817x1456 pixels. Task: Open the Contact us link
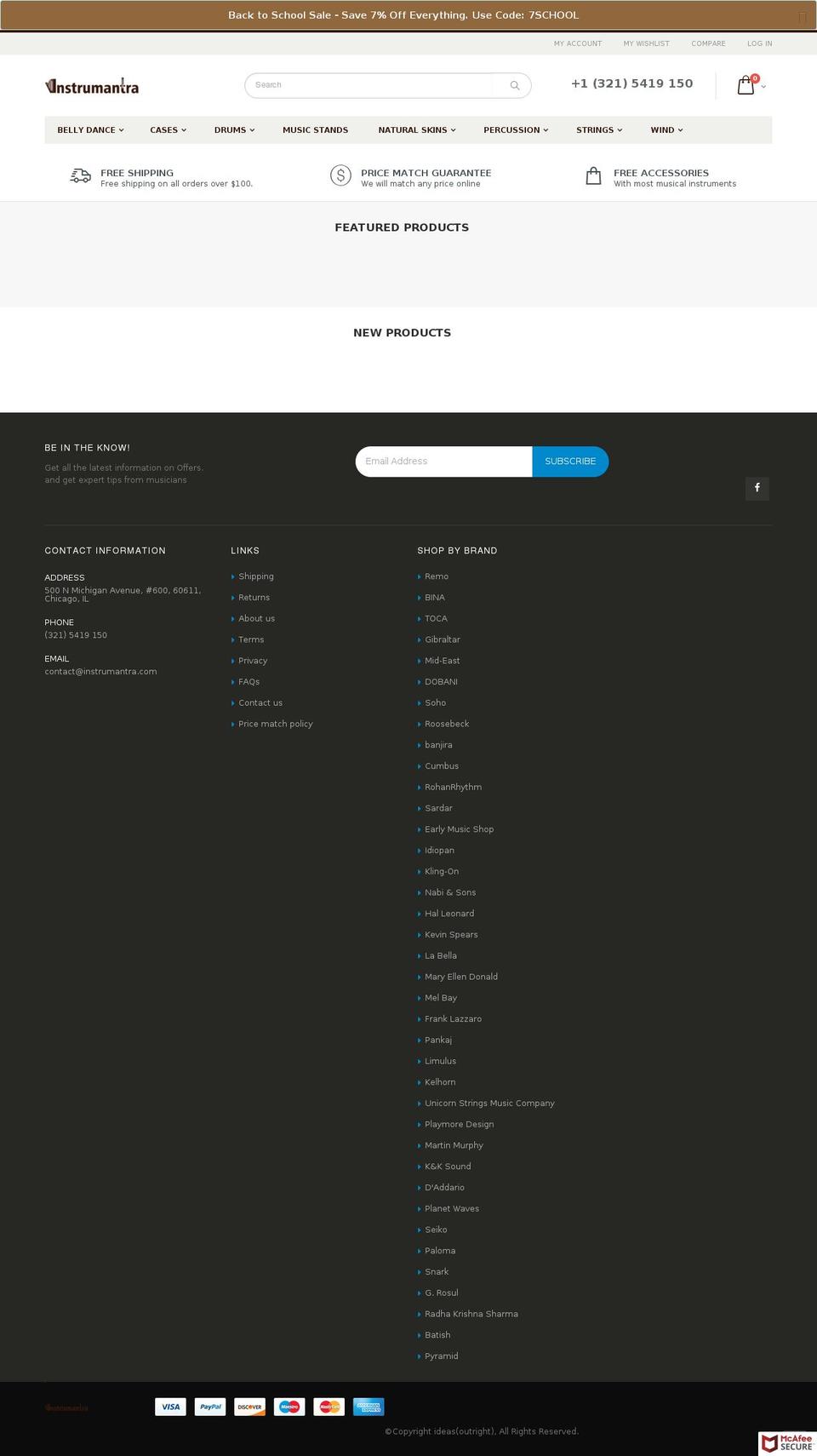click(x=260, y=703)
